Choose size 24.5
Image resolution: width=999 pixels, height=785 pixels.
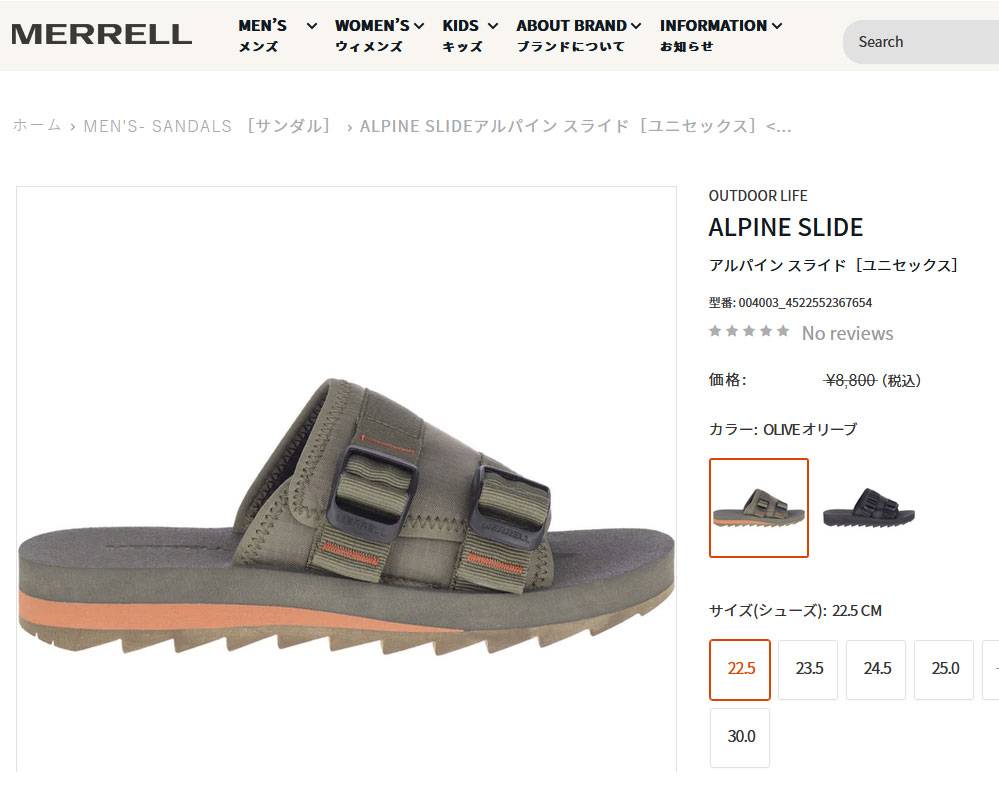pyautogui.click(x=876, y=670)
